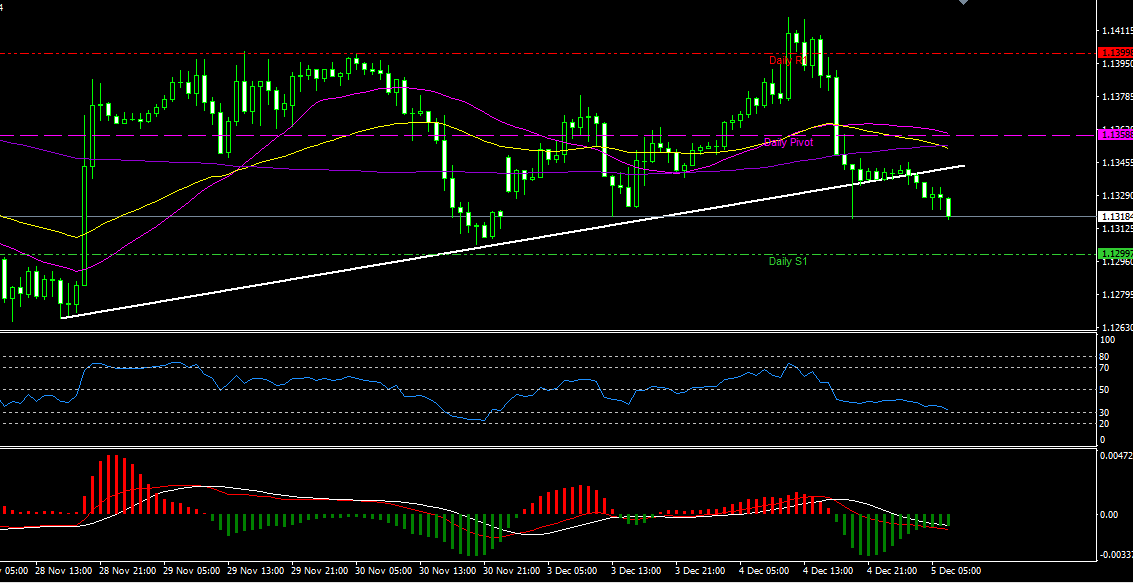Screen dimensions: 1133x583
Task: Click the 1.13950 price axis label
Action: coord(1116,64)
